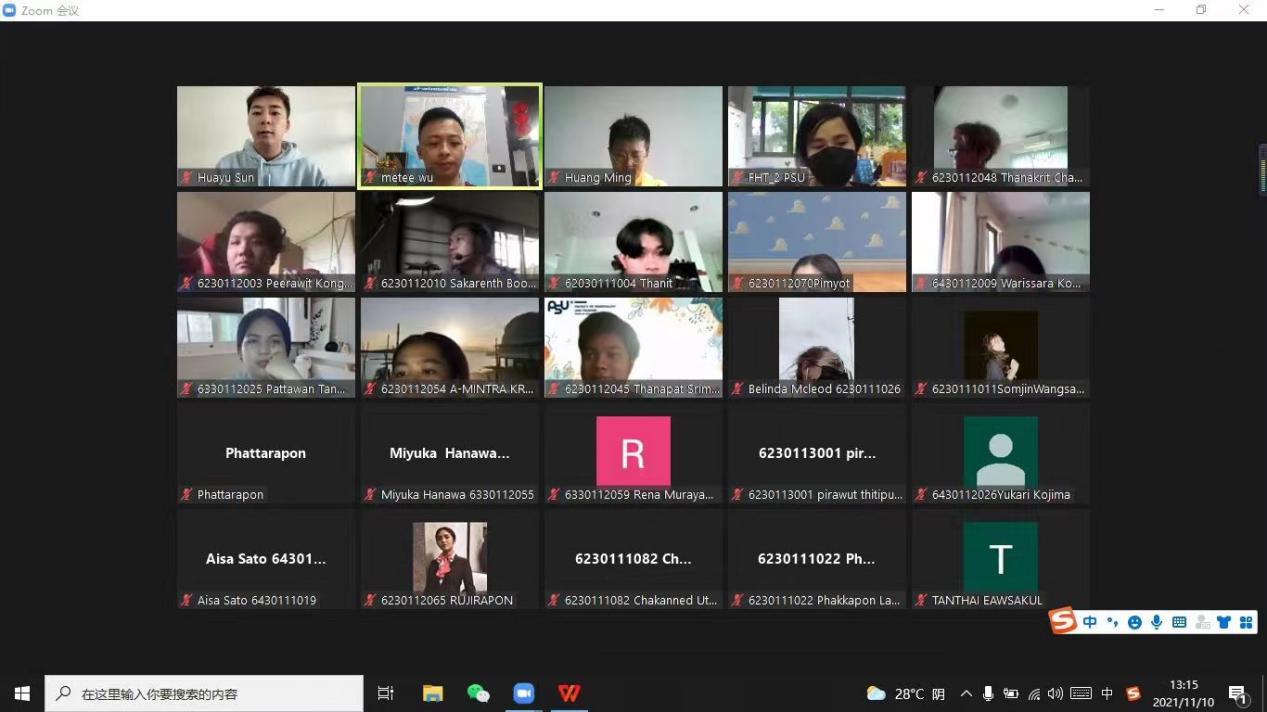Toggle the taskbar 中 input language indicator

(x=1107, y=693)
